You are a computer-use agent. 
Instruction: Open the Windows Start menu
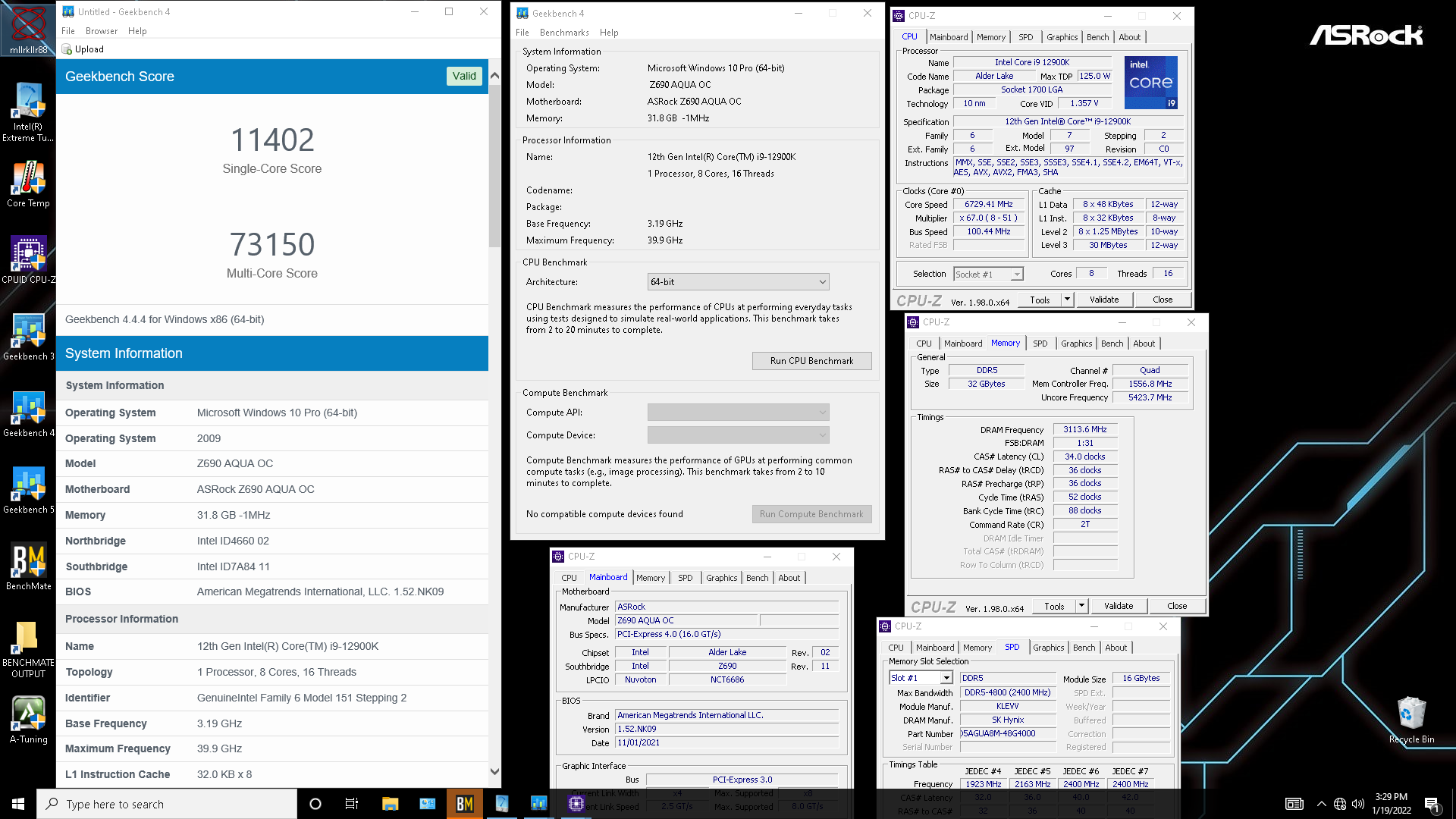18,804
